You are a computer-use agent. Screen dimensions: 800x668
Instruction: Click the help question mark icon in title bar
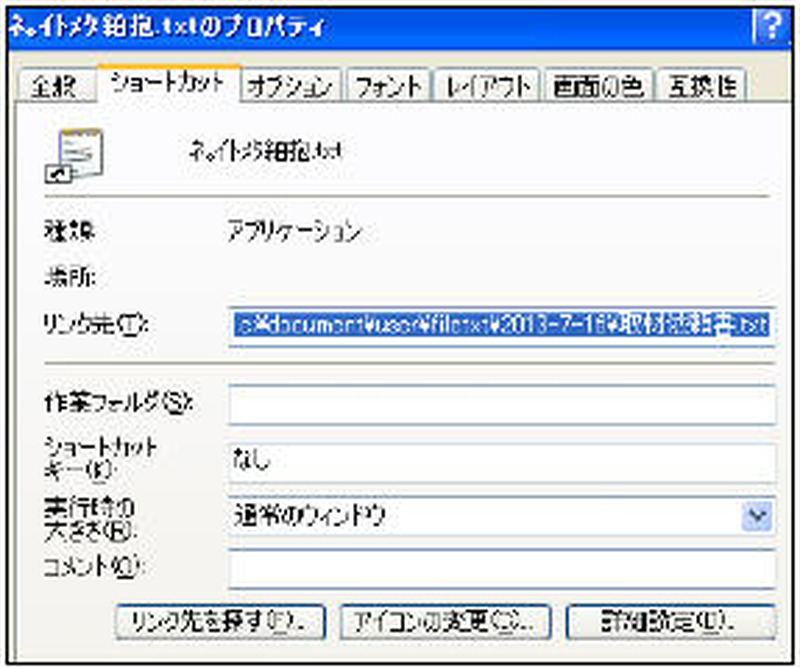point(767,26)
